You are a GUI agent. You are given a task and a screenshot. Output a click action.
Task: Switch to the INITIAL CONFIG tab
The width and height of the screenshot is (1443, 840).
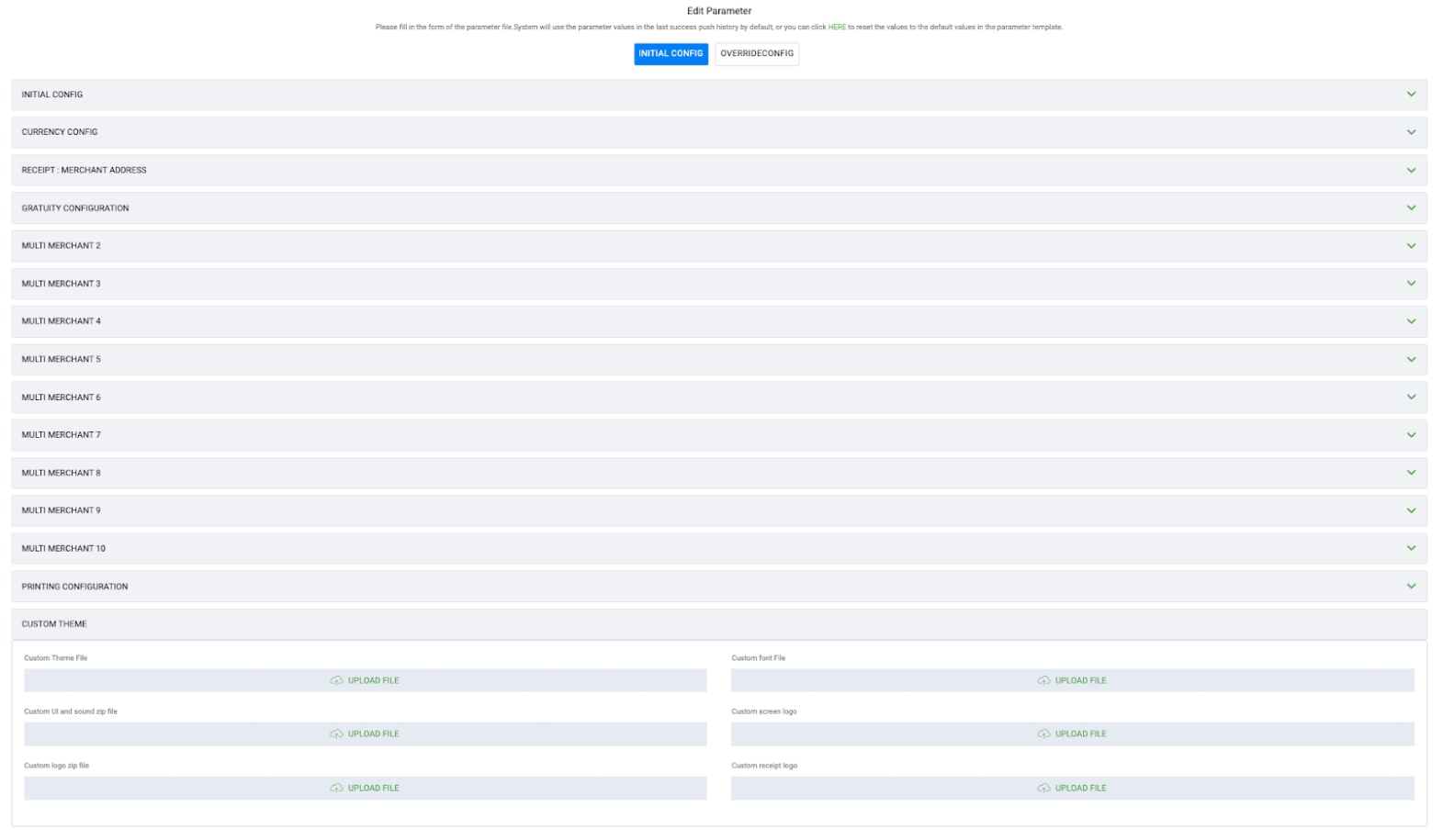(671, 53)
